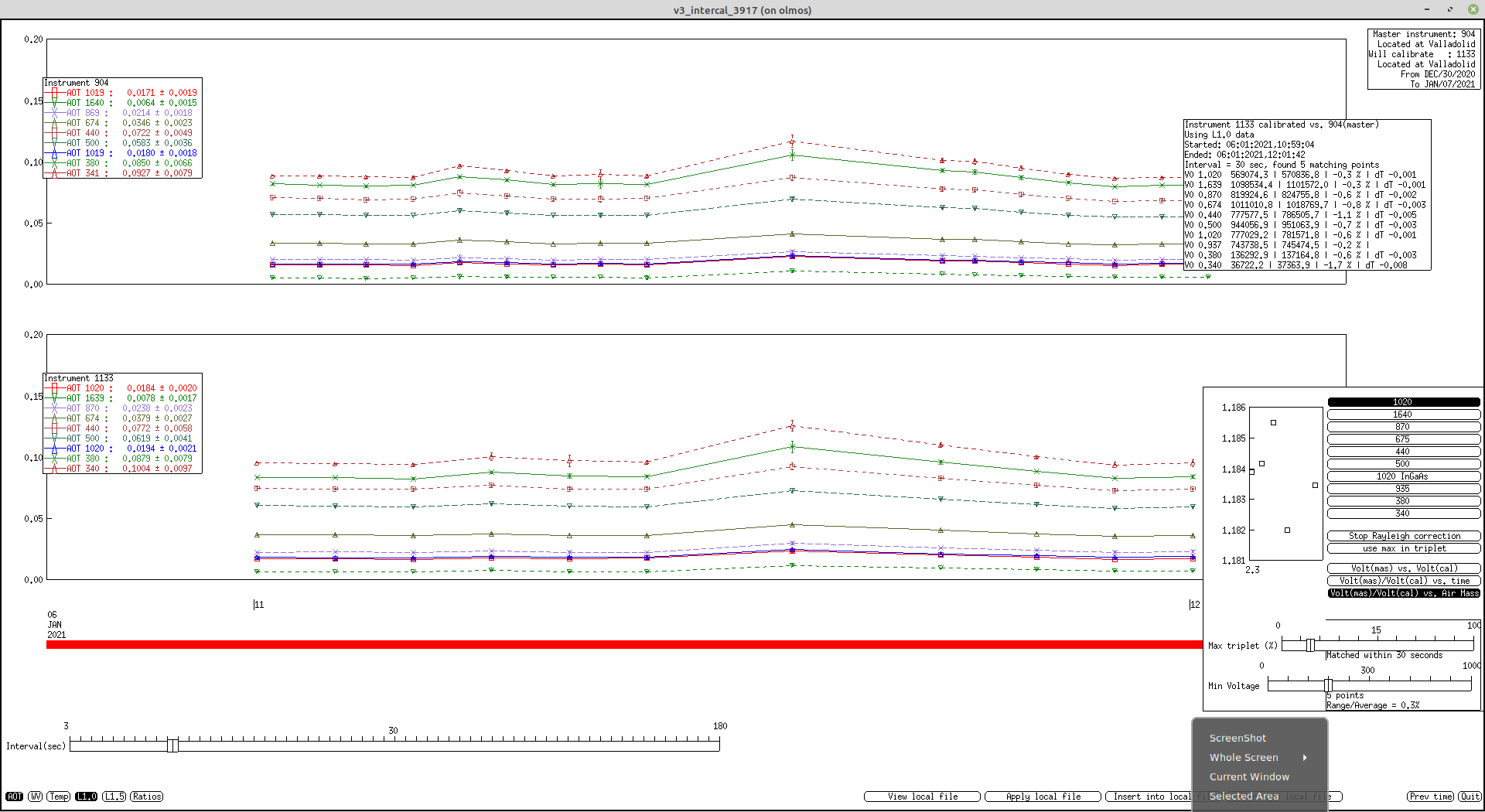Choose Current Window in ScreenShot menu
The image size is (1485, 812).
(1249, 777)
